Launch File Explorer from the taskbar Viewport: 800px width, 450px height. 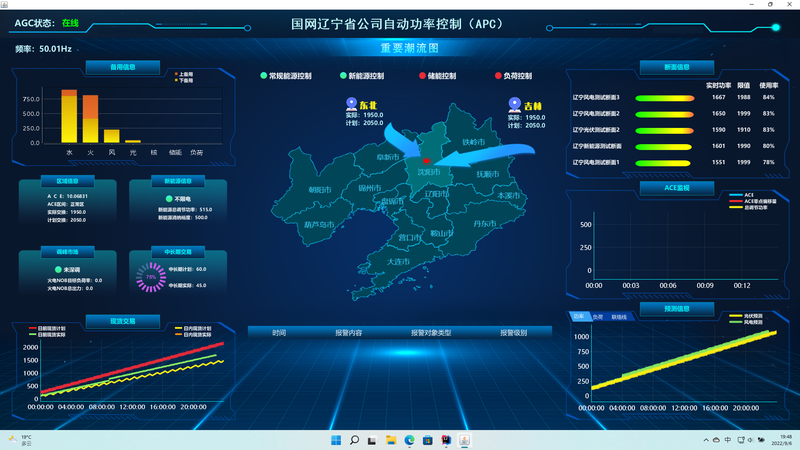point(391,440)
